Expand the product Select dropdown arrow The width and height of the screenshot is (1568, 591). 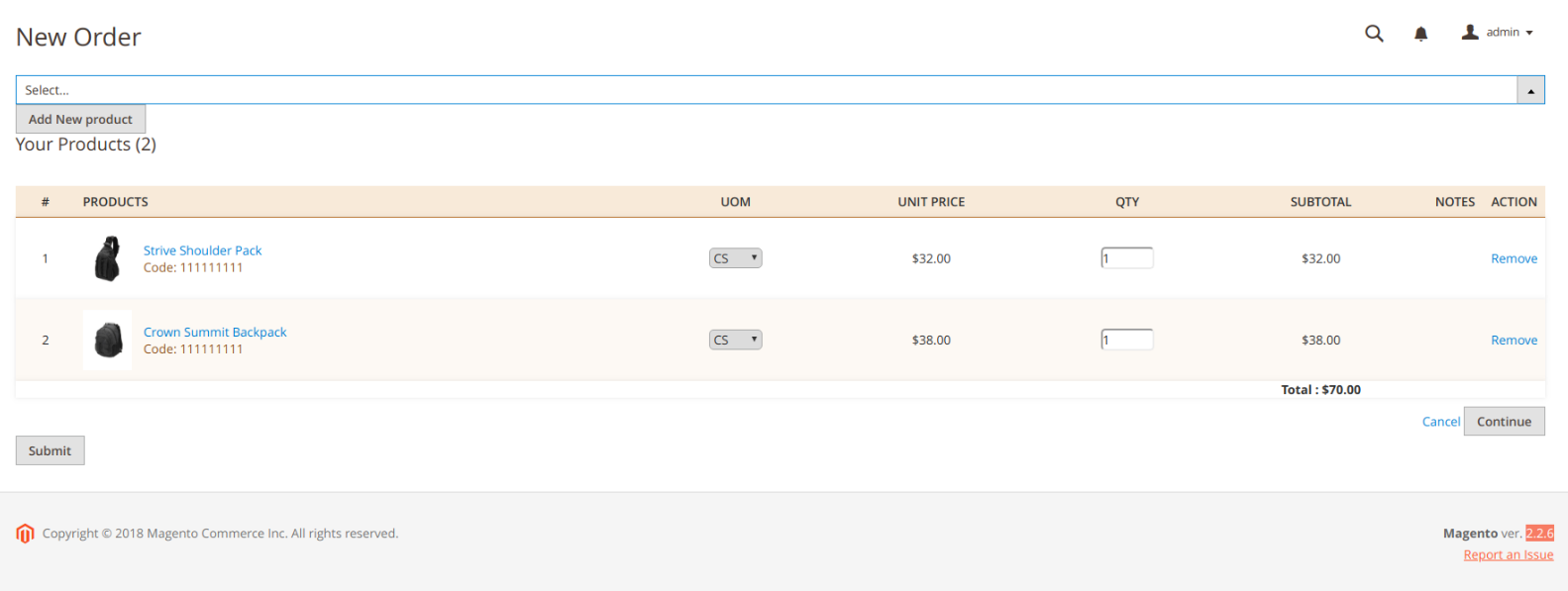point(1530,90)
